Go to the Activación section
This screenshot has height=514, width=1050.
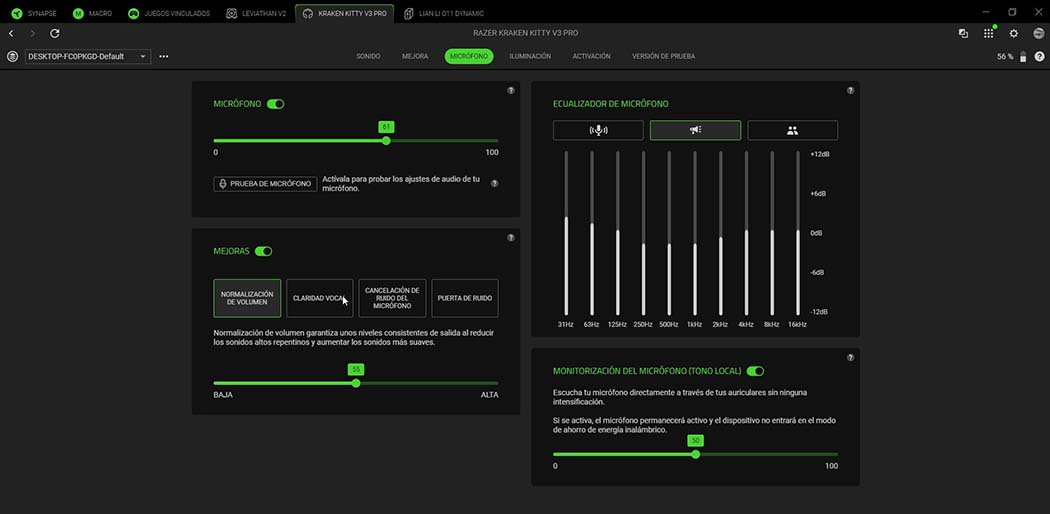pyautogui.click(x=591, y=56)
